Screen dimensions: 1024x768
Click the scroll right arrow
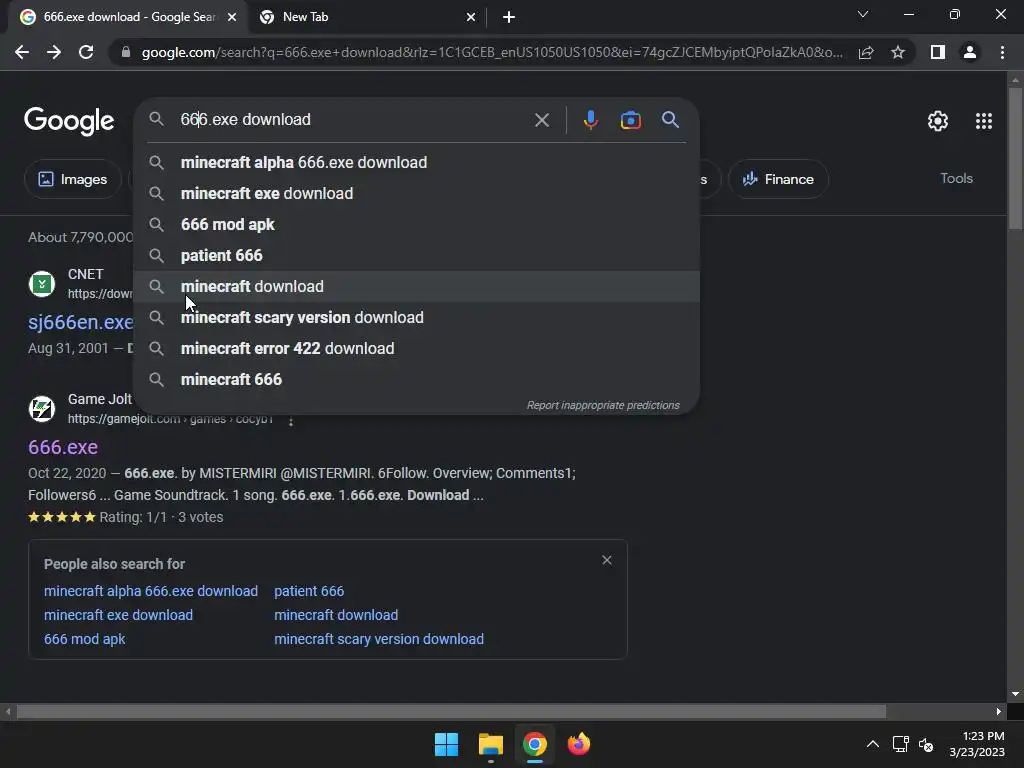pos(998,712)
